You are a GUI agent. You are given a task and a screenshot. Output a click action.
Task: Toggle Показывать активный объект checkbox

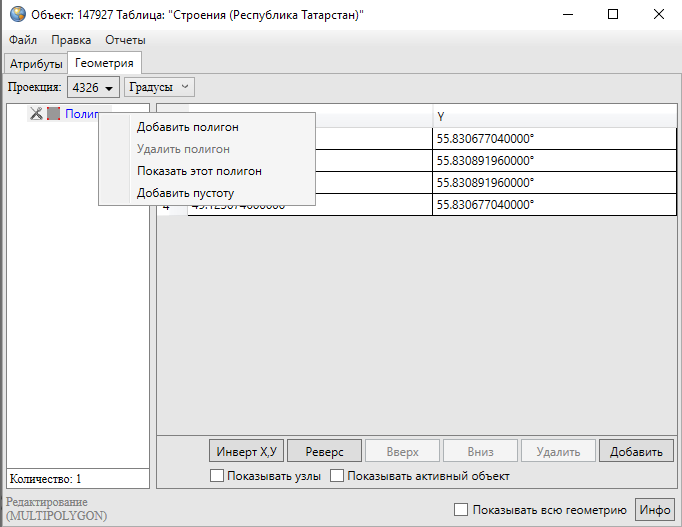pyautogui.click(x=338, y=476)
